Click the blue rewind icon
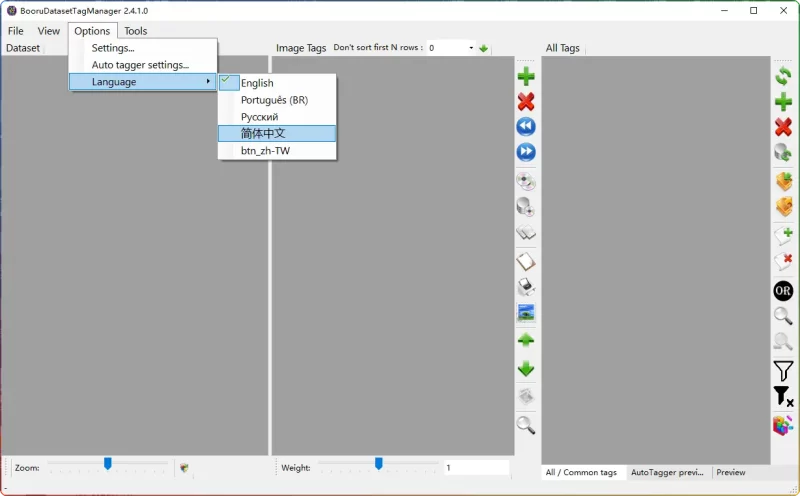 click(526, 127)
